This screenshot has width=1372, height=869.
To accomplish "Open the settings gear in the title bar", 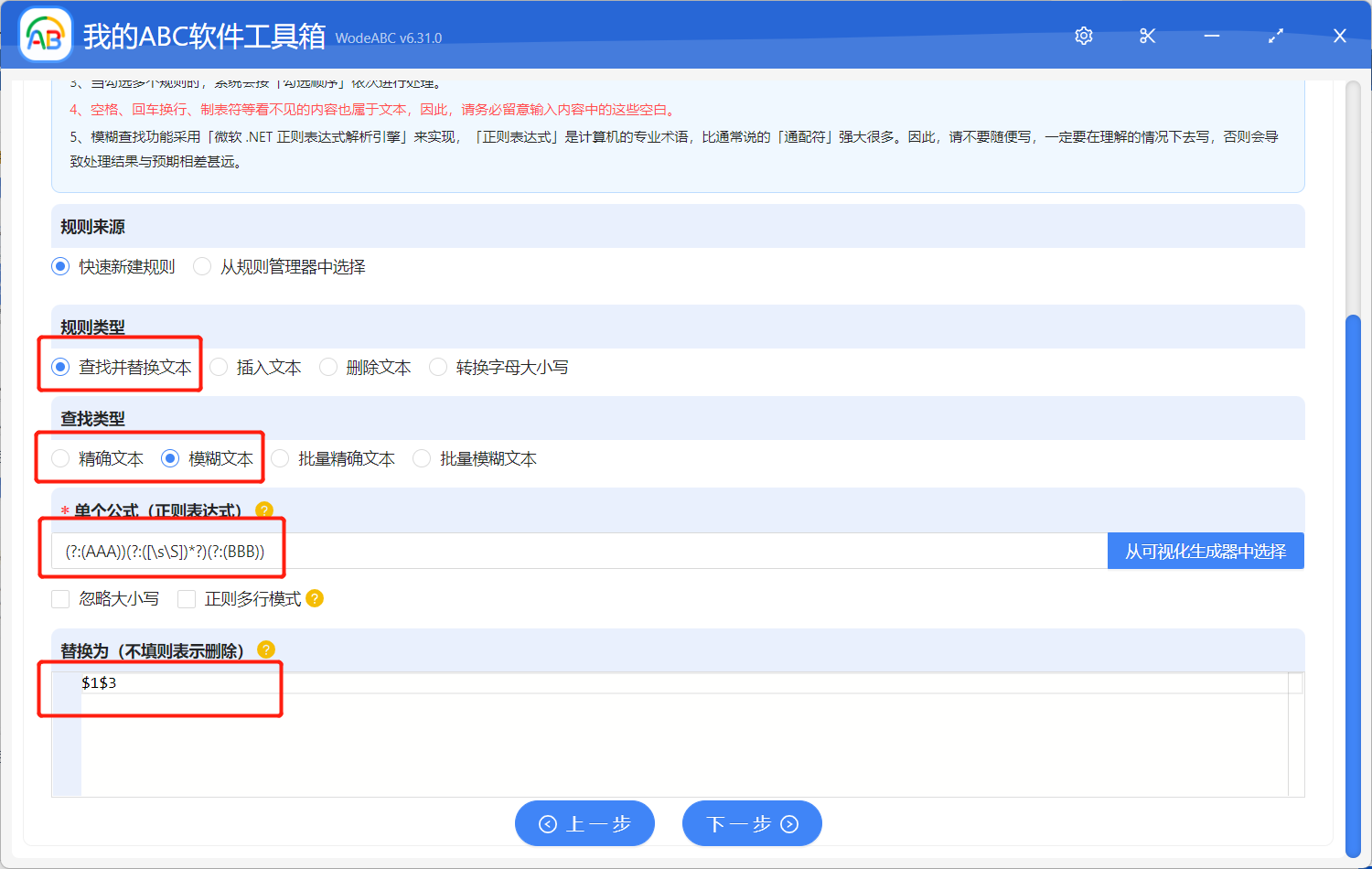I will pyautogui.click(x=1083, y=36).
